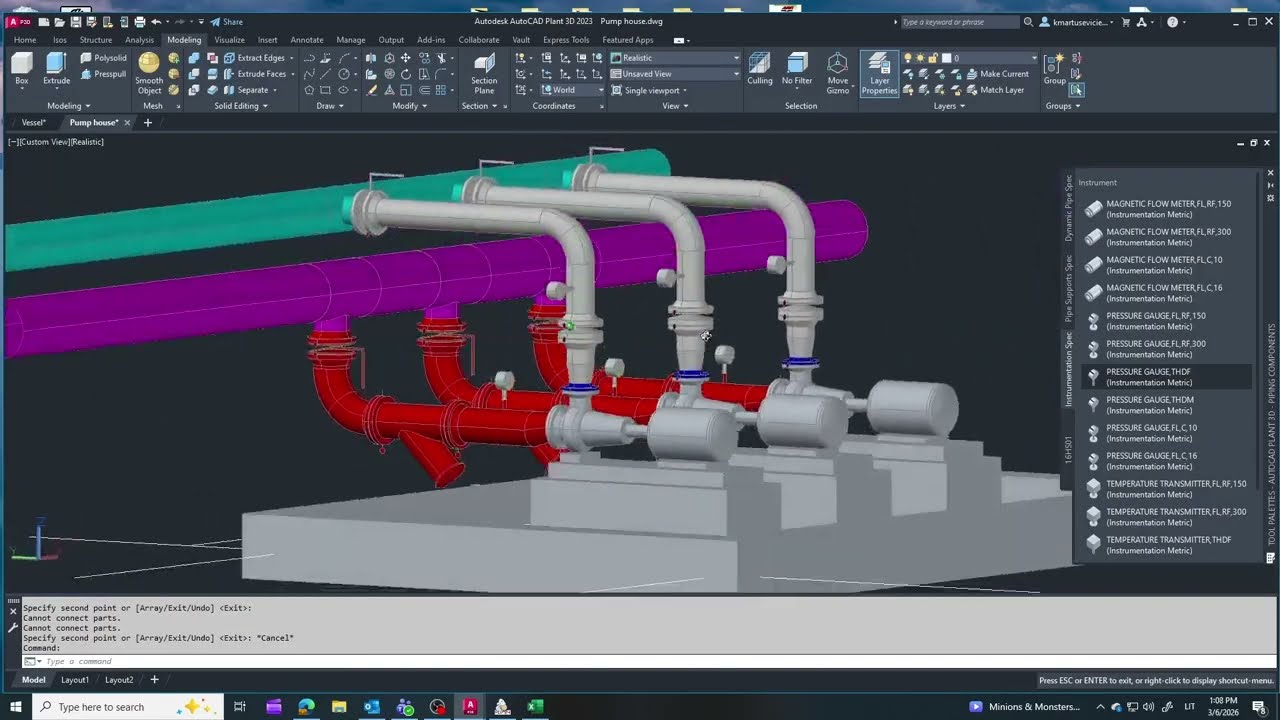This screenshot has width=1280, height=720.
Task: Click the Separate solid tool
Action: (246, 90)
